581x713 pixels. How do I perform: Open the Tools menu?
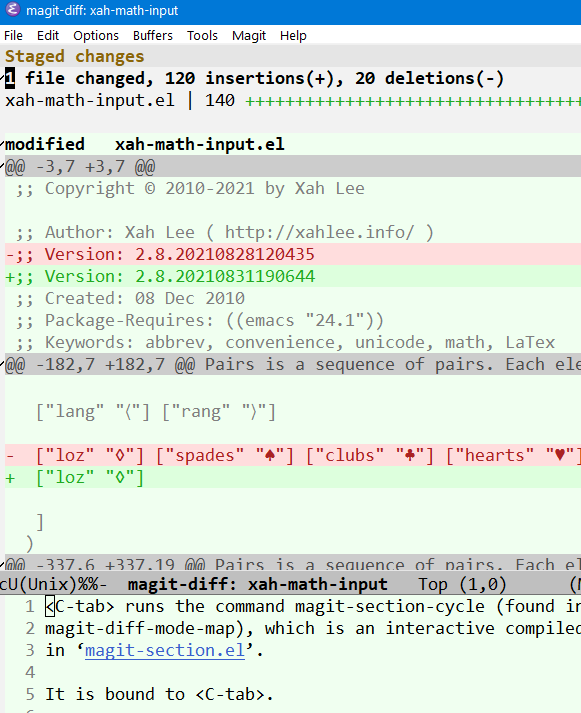point(202,35)
